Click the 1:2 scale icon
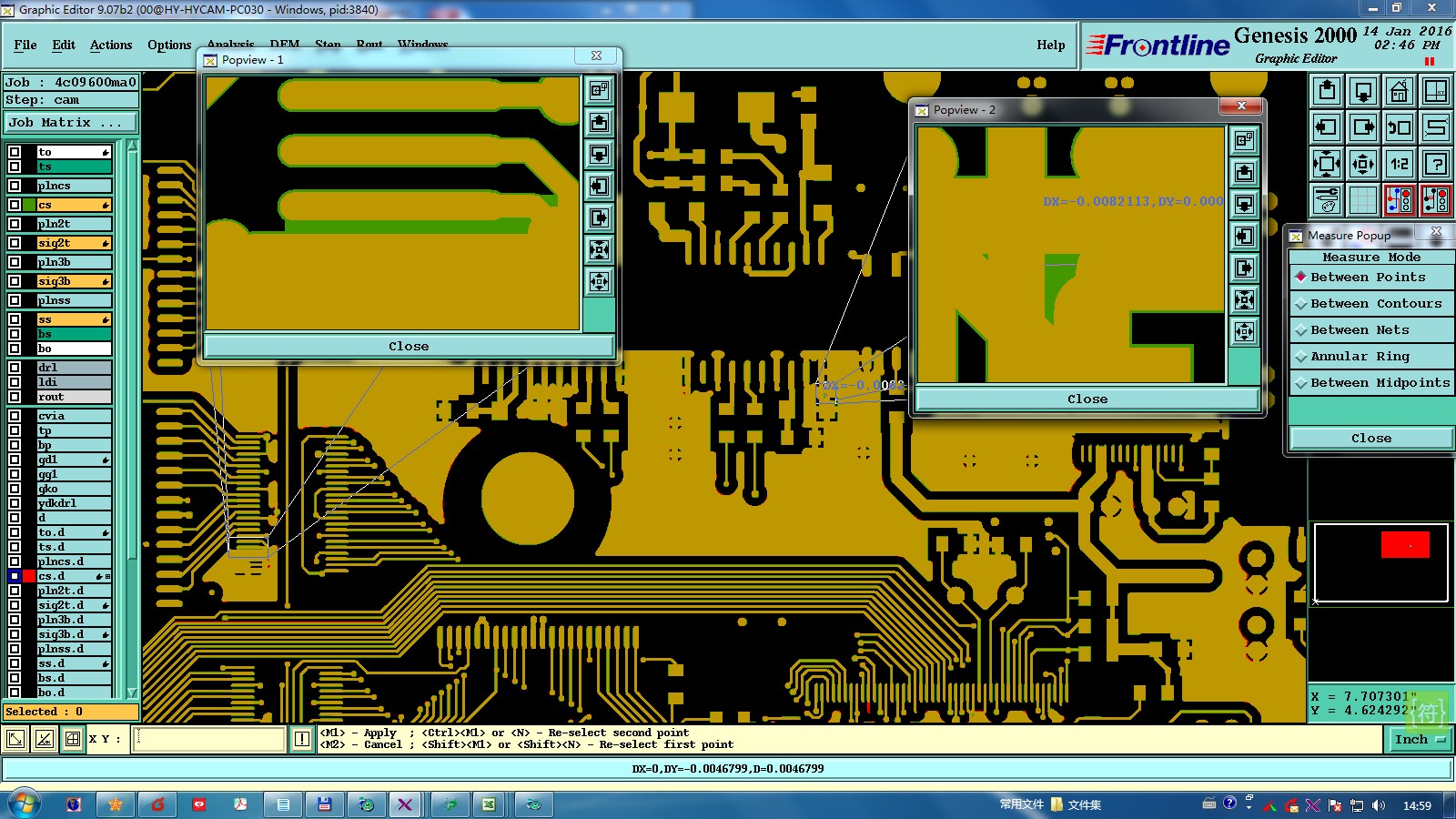This screenshot has height=819, width=1456. point(1400,164)
